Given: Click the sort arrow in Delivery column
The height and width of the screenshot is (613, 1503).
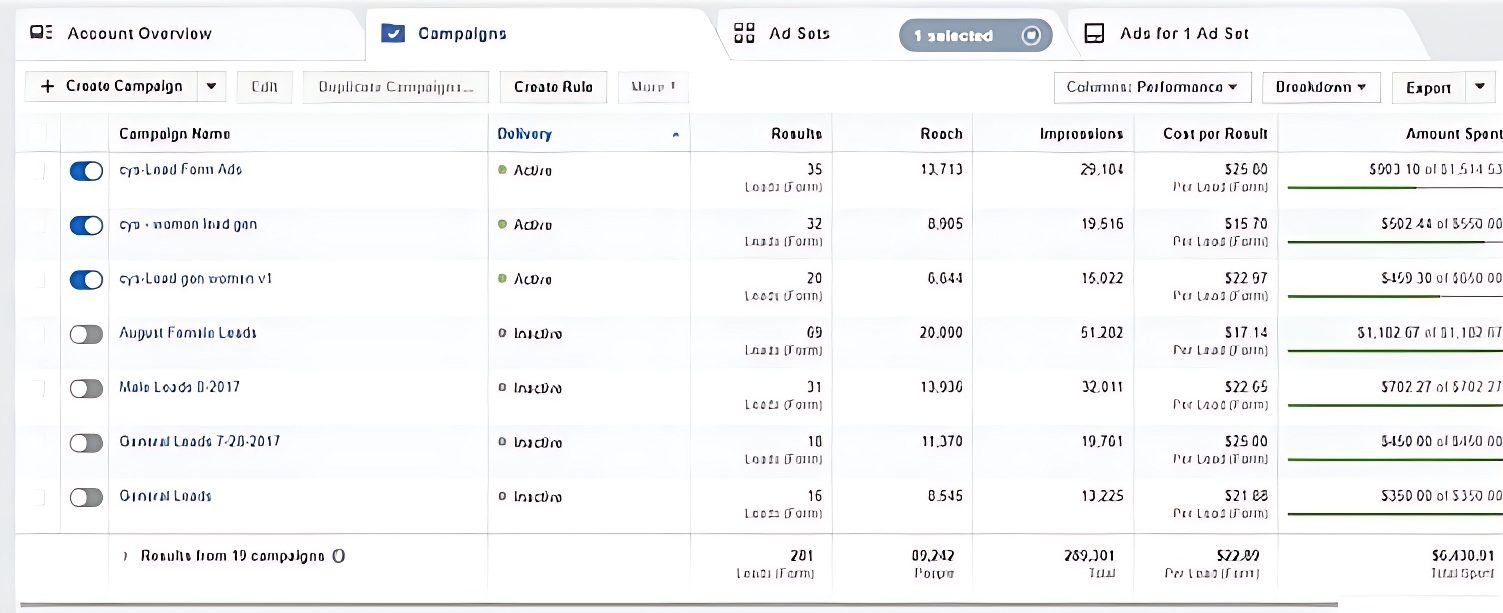Looking at the screenshot, I should pos(676,135).
